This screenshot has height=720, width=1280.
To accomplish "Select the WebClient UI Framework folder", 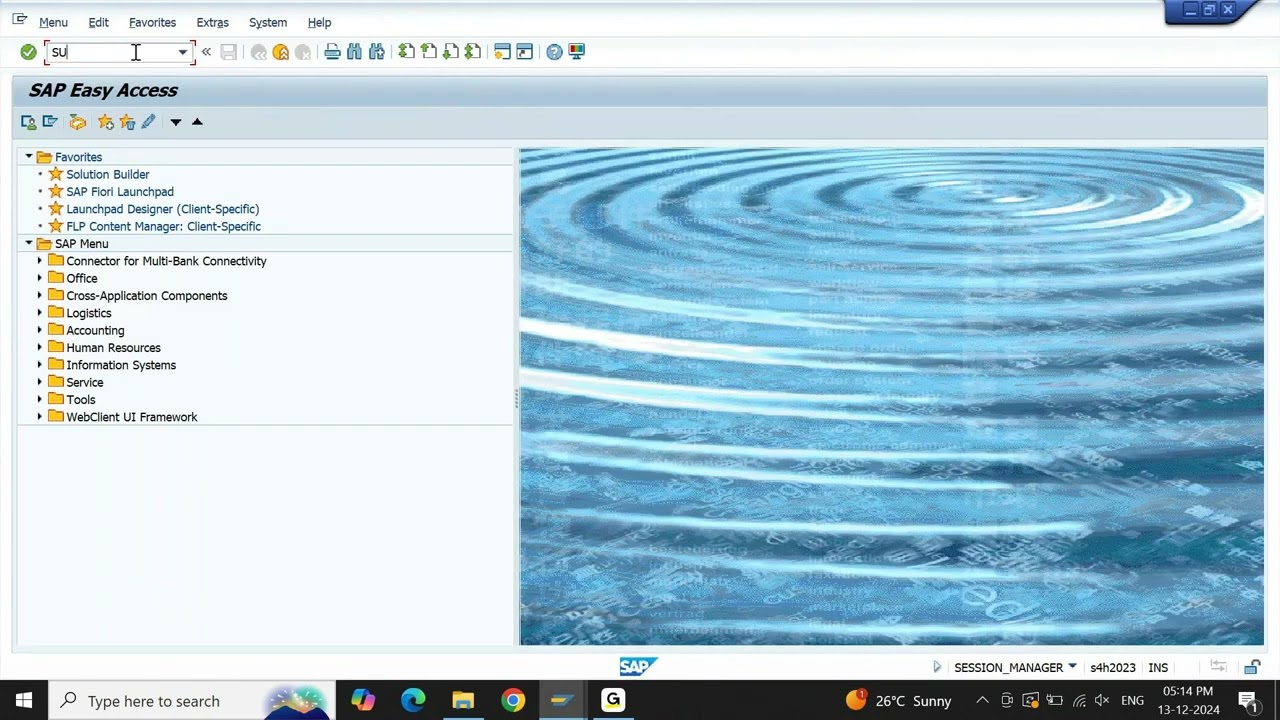I will [132, 417].
